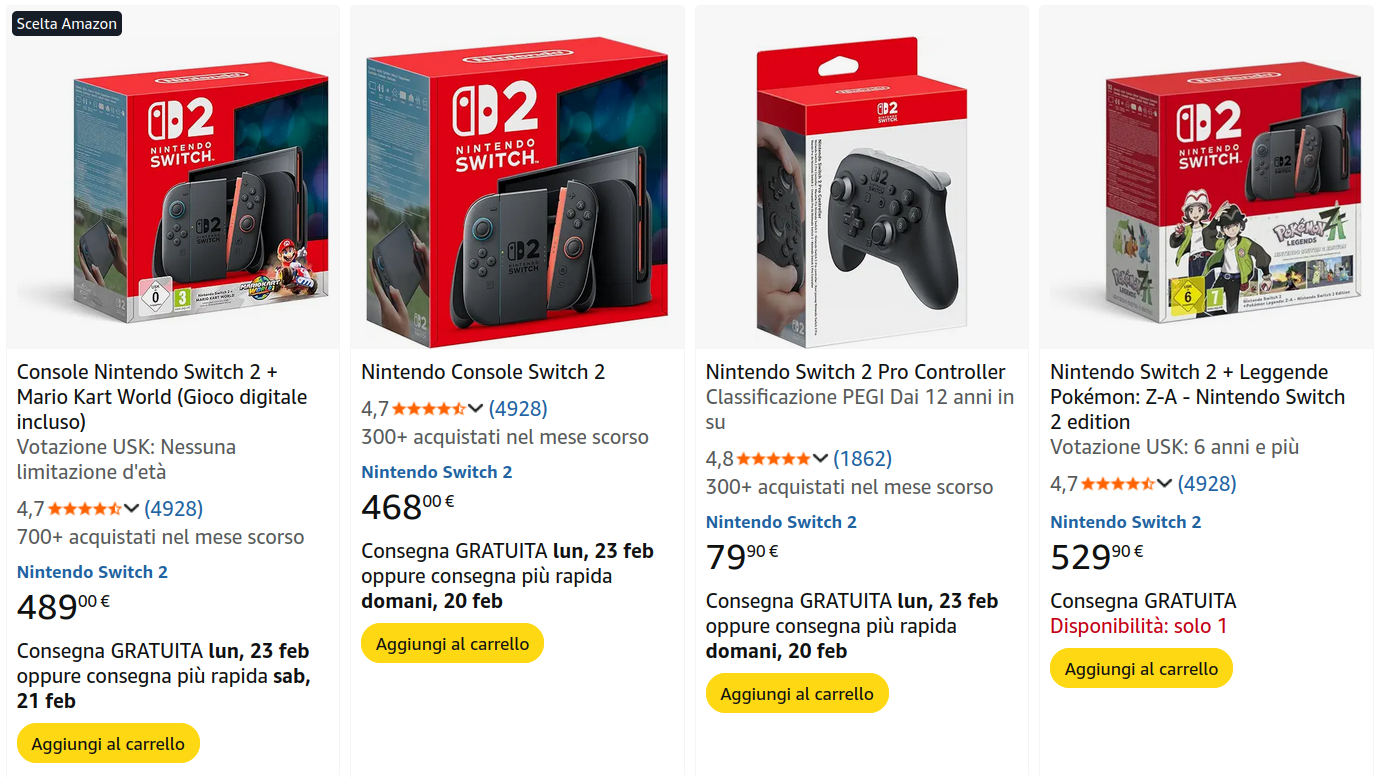Click Pro Controller five-star rating icons
The width and height of the screenshot is (1388, 777).
(x=773, y=459)
